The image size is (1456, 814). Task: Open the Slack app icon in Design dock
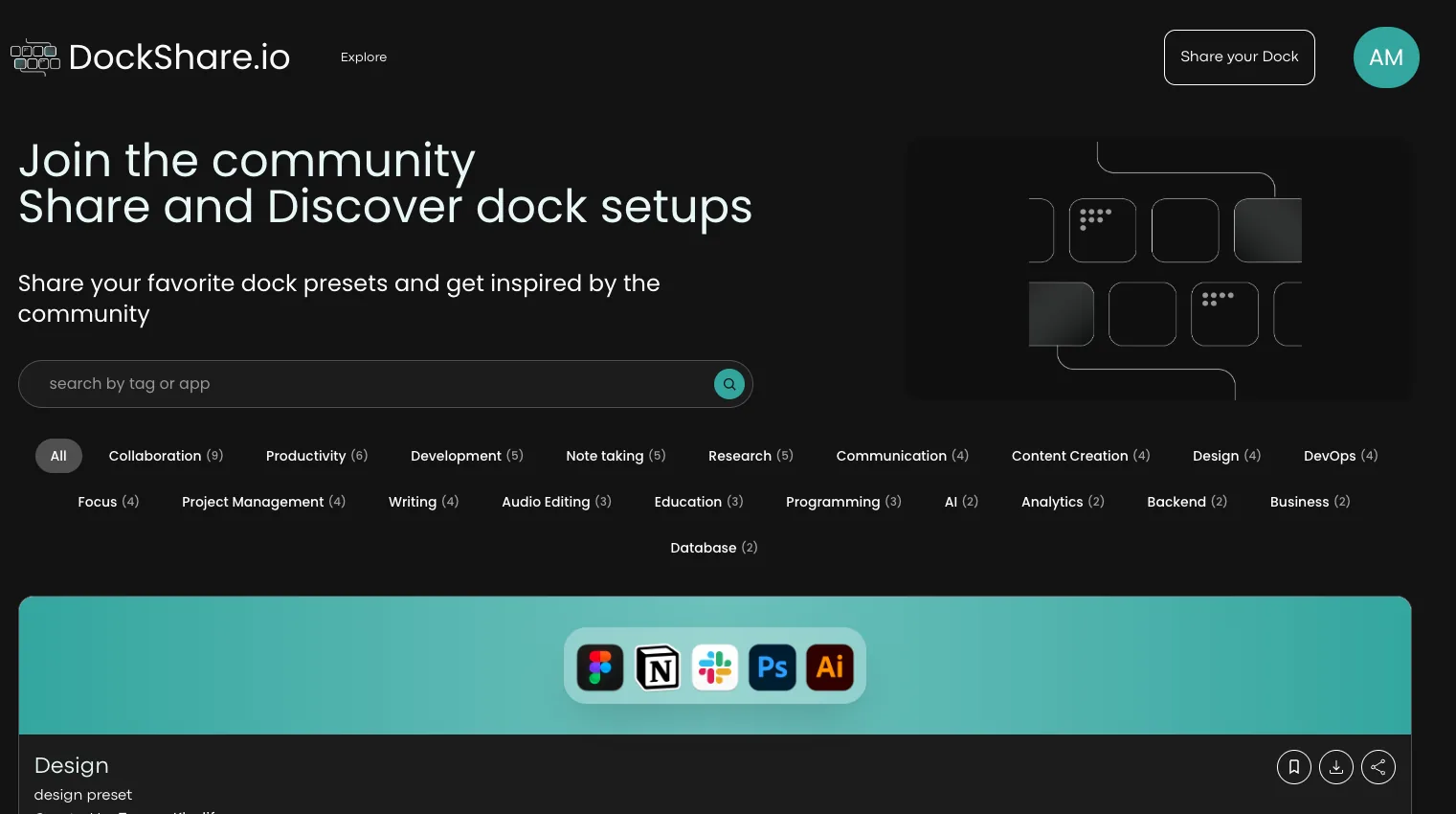[715, 667]
